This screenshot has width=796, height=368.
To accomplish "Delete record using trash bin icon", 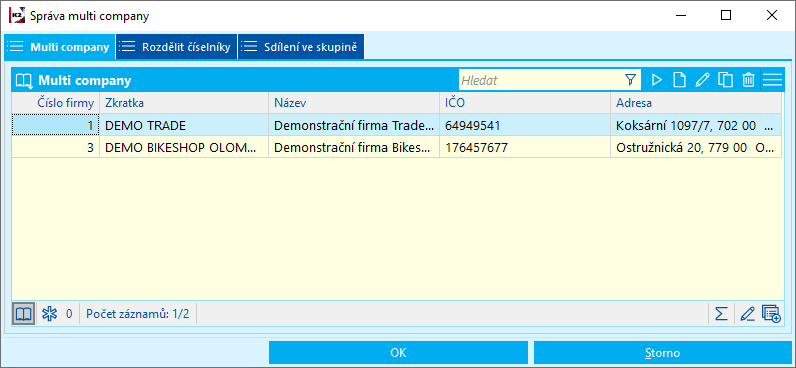I will pos(748,80).
